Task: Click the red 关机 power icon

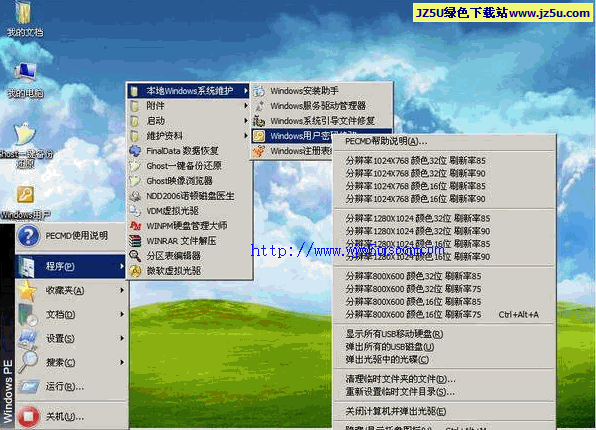Action: tap(29, 417)
